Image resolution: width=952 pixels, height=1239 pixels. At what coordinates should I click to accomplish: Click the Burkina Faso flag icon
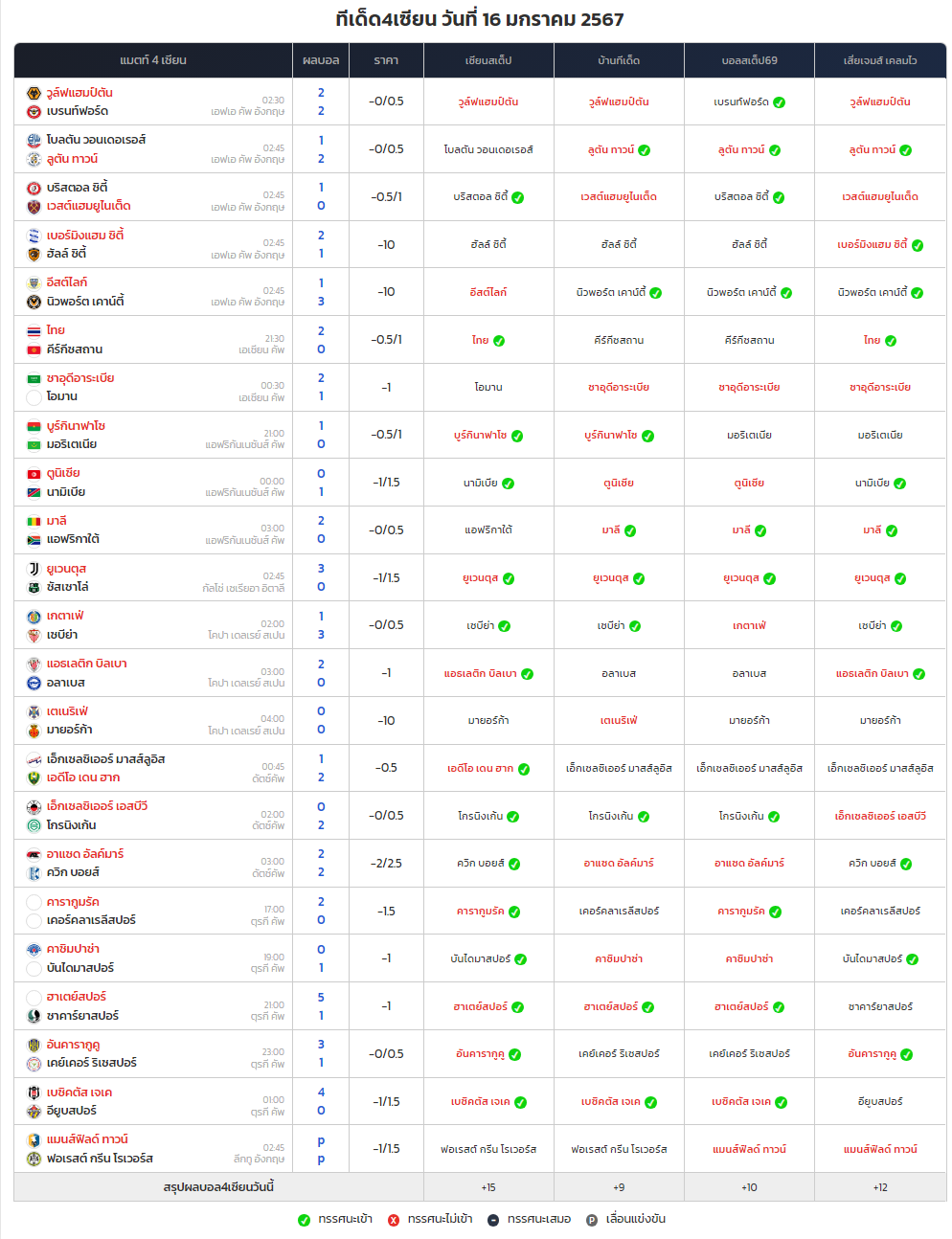tap(34, 426)
